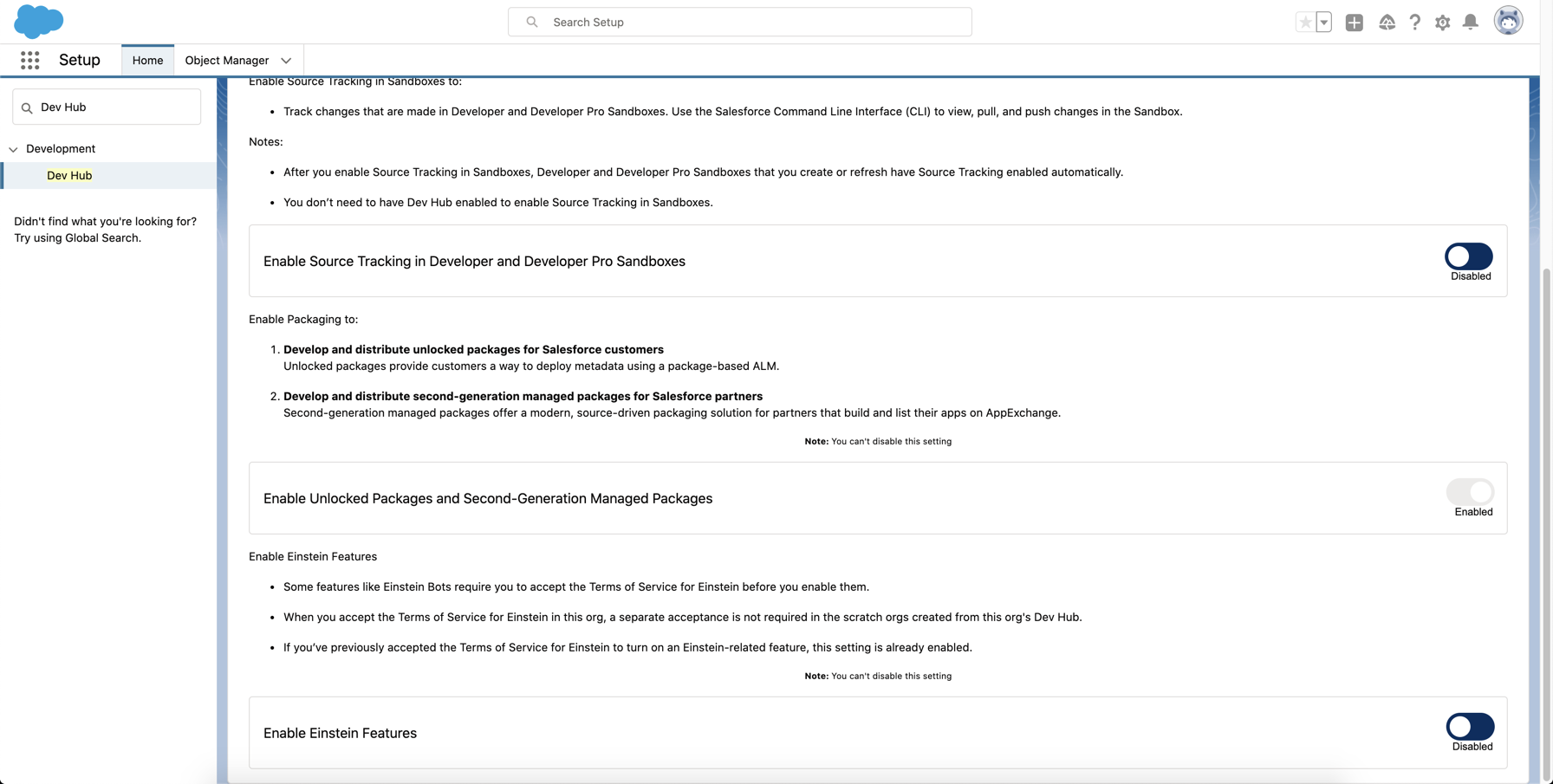Expand the Object Manager tab dropdown chevron
The image size is (1553, 784).
(x=286, y=61)
